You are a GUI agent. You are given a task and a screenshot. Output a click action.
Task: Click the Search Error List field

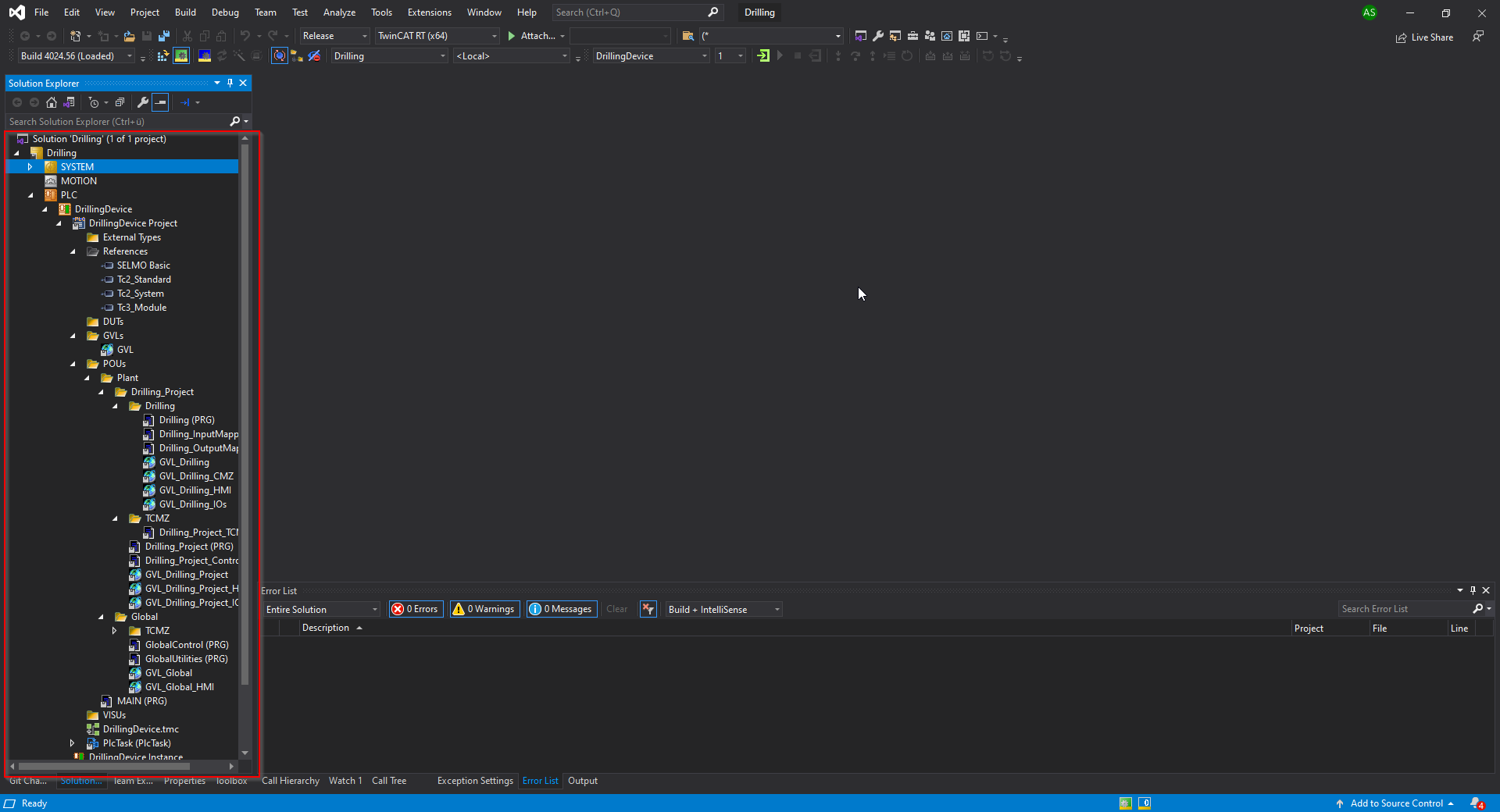tap(1404, 609)
